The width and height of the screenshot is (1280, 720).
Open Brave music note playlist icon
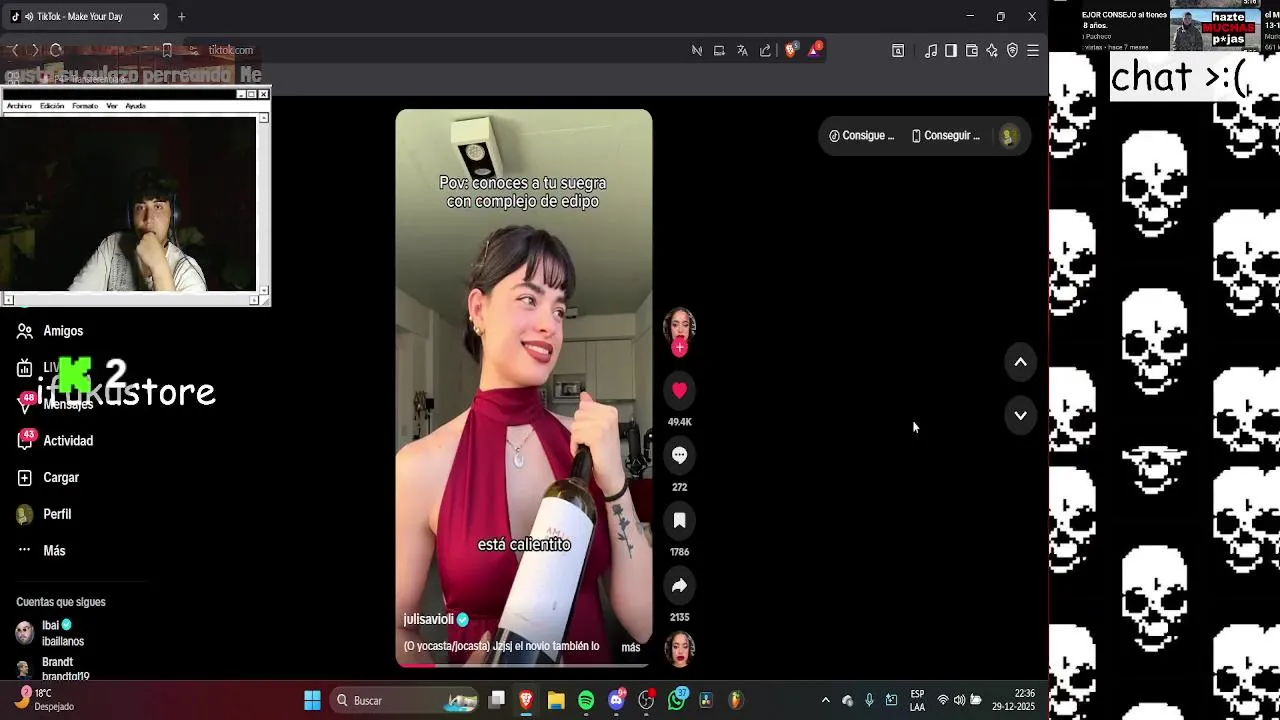931,50
